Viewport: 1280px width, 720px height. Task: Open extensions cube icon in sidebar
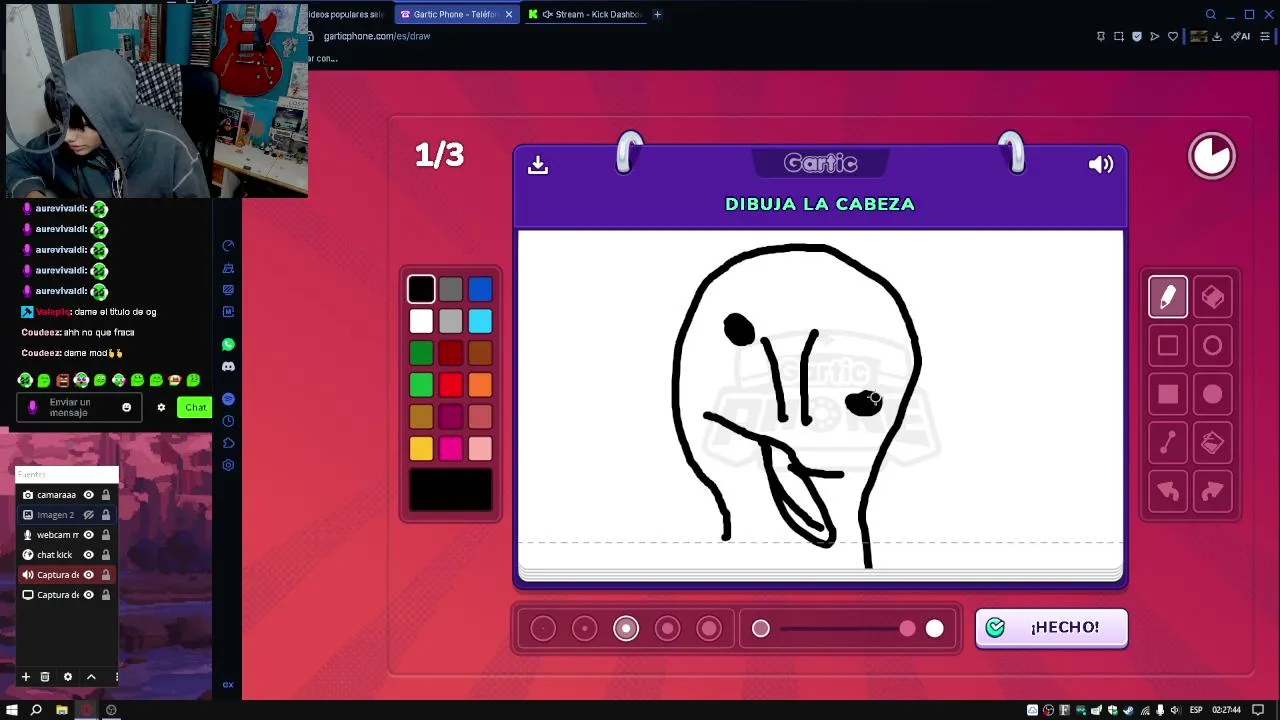(228, 443)
